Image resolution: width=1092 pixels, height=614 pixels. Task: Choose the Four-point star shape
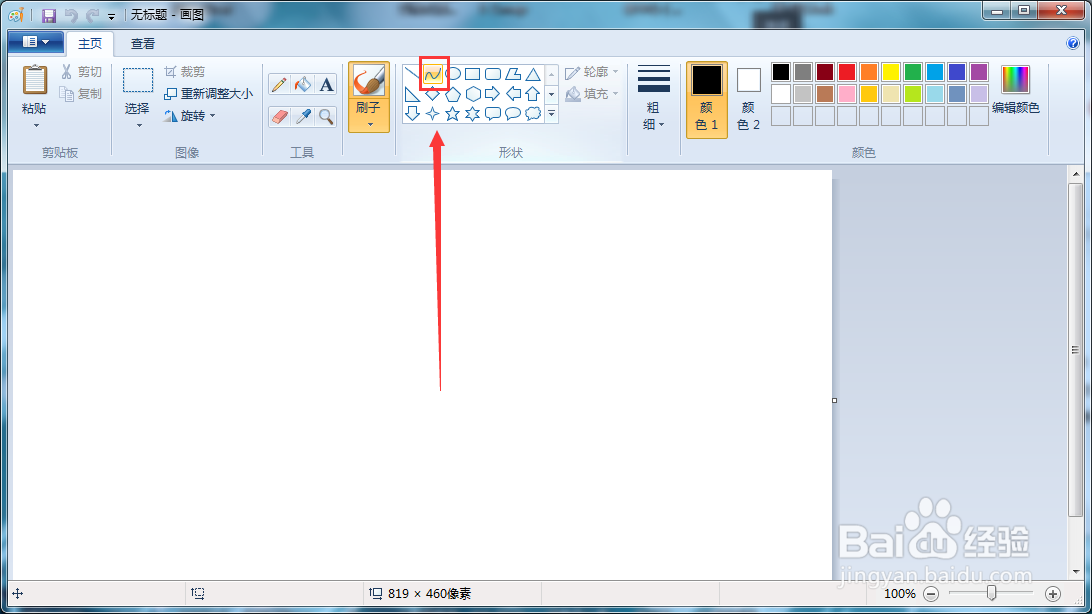tap(432, 113)
